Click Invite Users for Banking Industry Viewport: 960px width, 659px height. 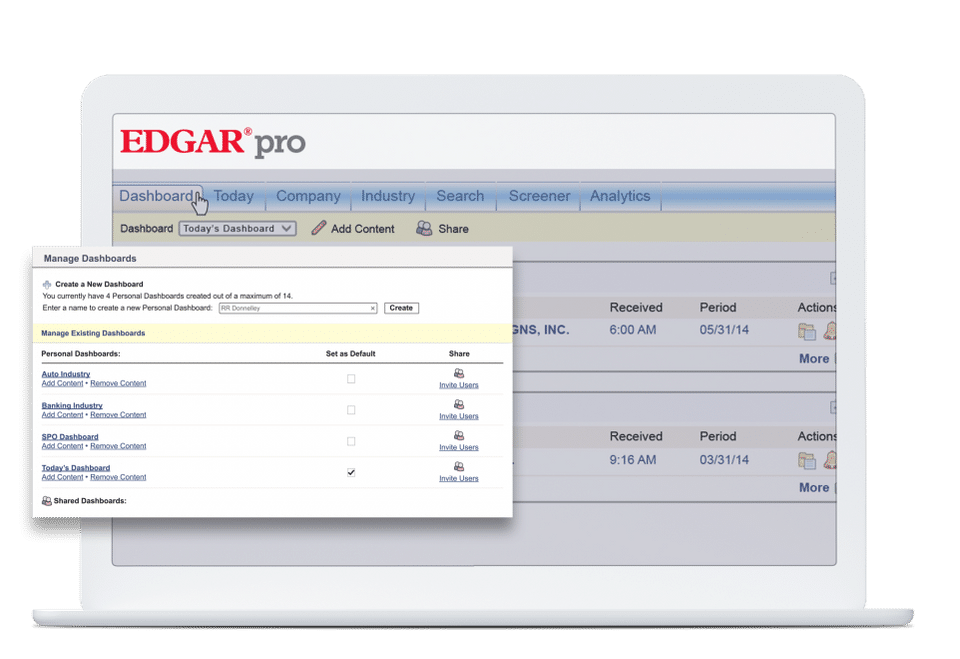click(459, 416)
